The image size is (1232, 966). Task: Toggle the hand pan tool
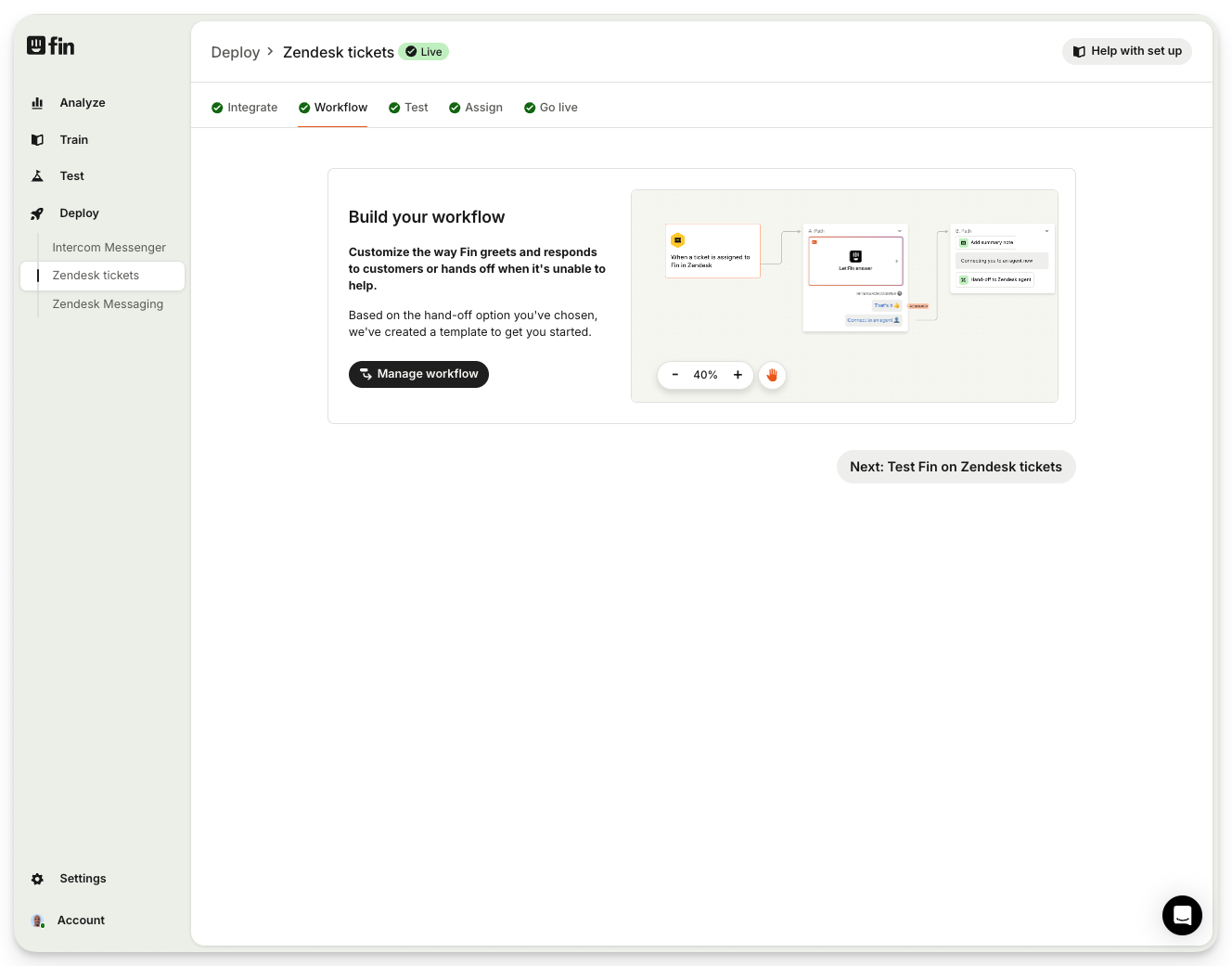tap(772, 375)
